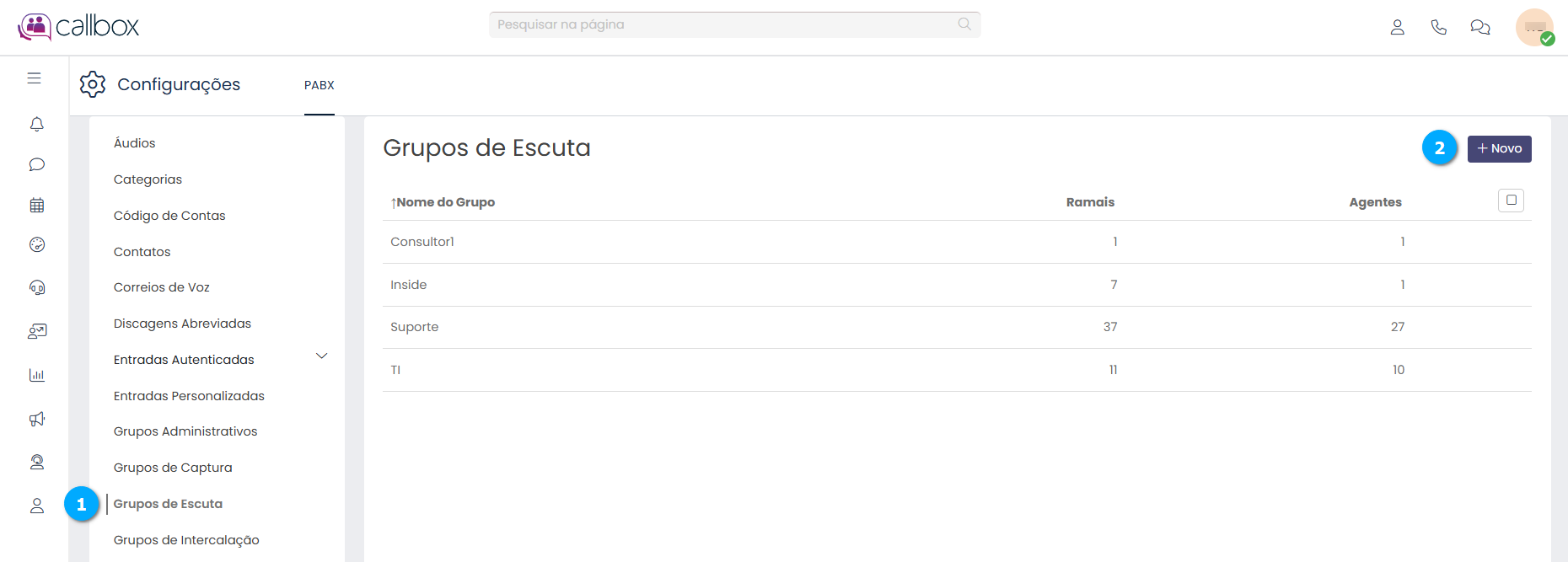Image resolution: width=1568 pixels, height=562 pixels.
Task: Select Grupos de Captura menu item
Action: pyautogui.click(x=173, y=468)
